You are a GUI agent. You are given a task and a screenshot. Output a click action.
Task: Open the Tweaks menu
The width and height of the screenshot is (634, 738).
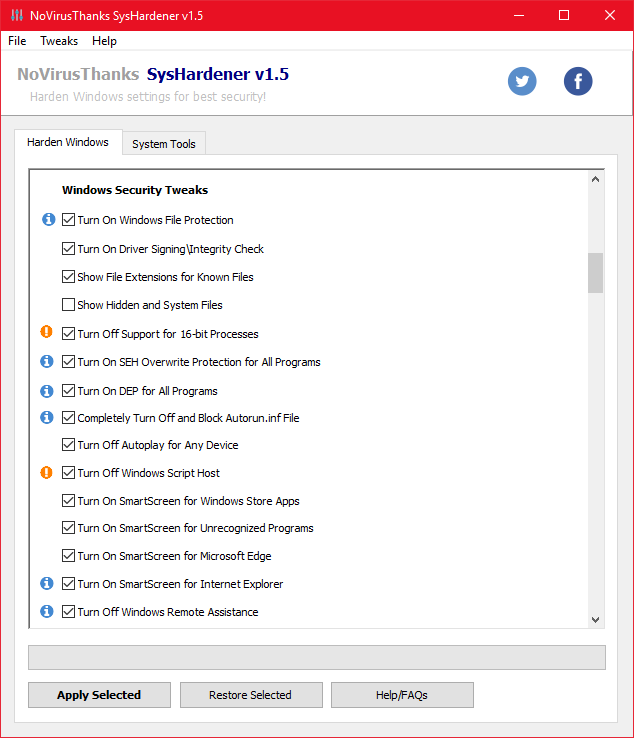coord(59,41)
